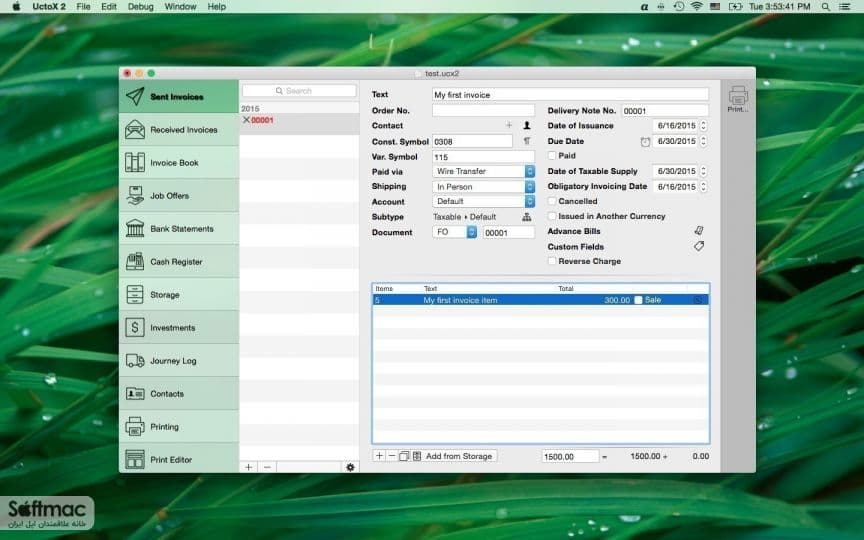Select Storage in the sidebar
864x540 pixels.
(179, 295)
